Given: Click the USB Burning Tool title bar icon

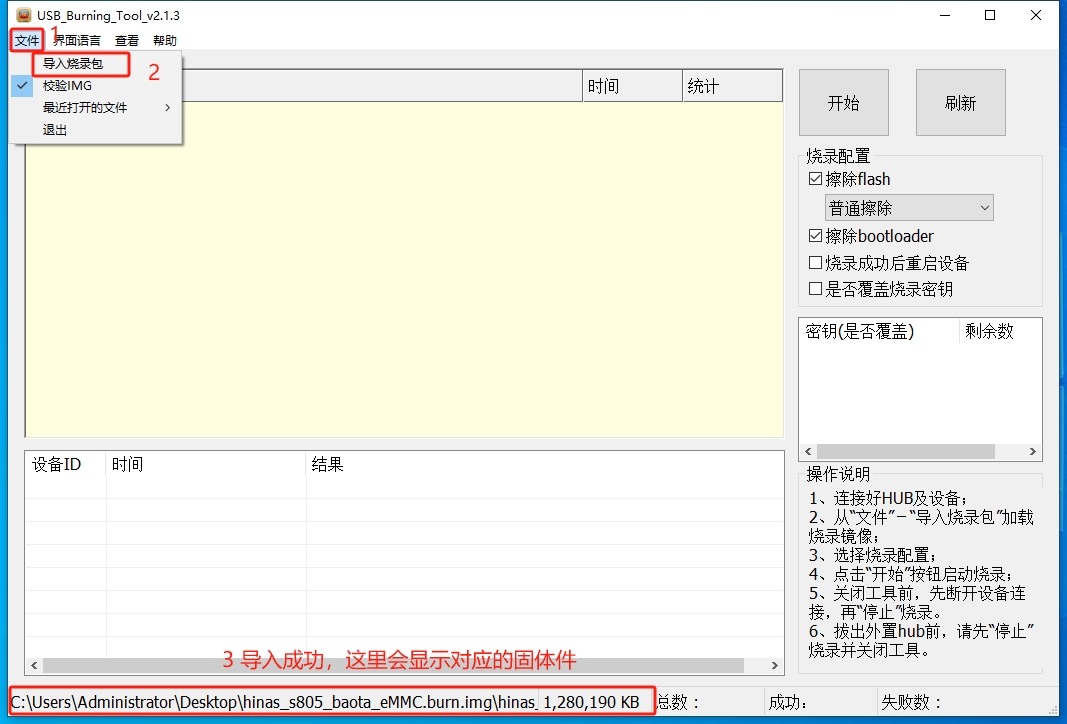Looking at the screenshot, I should pyautogui.click(x=24, y=15).
